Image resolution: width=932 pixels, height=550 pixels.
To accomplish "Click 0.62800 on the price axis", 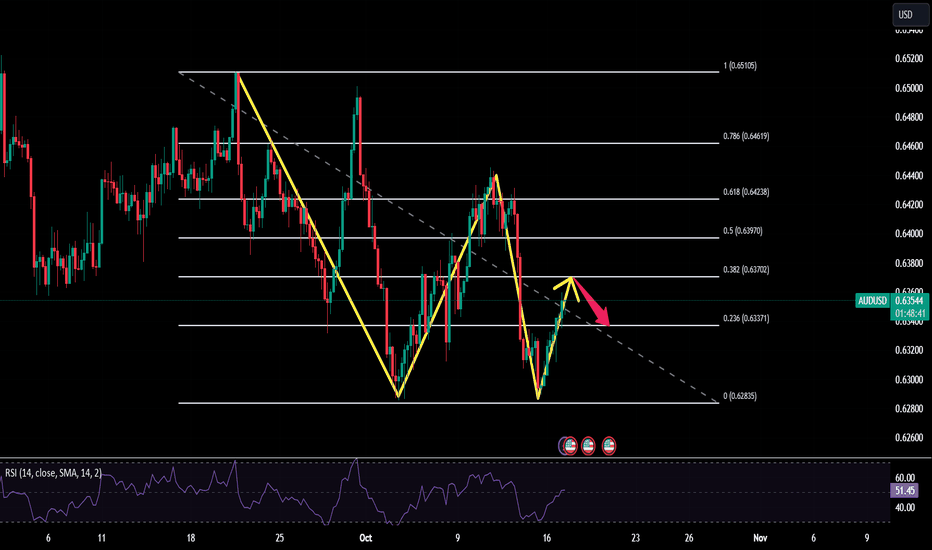I will coord(909,409).
